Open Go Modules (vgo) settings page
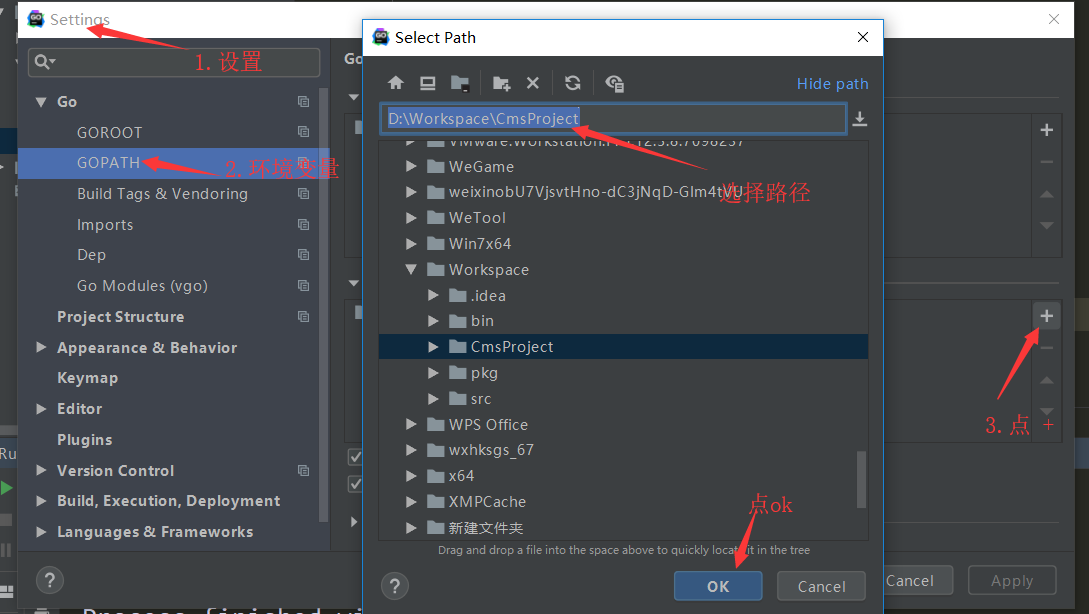Image resolution: width=1089 pixels, height=614 pixels. 142,286
